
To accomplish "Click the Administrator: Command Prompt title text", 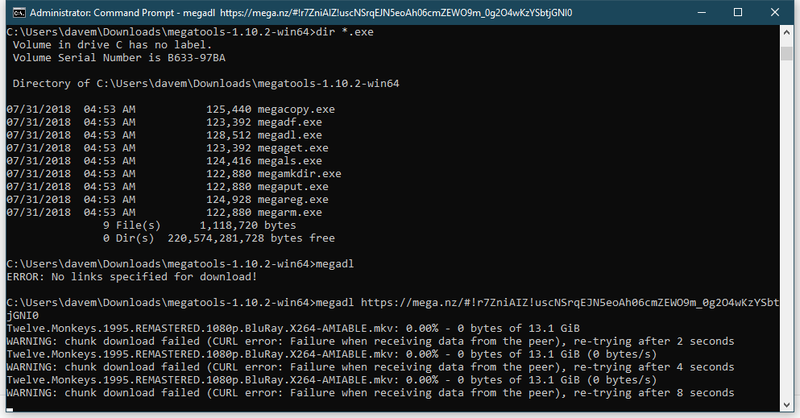I will [x=122, y=13].
